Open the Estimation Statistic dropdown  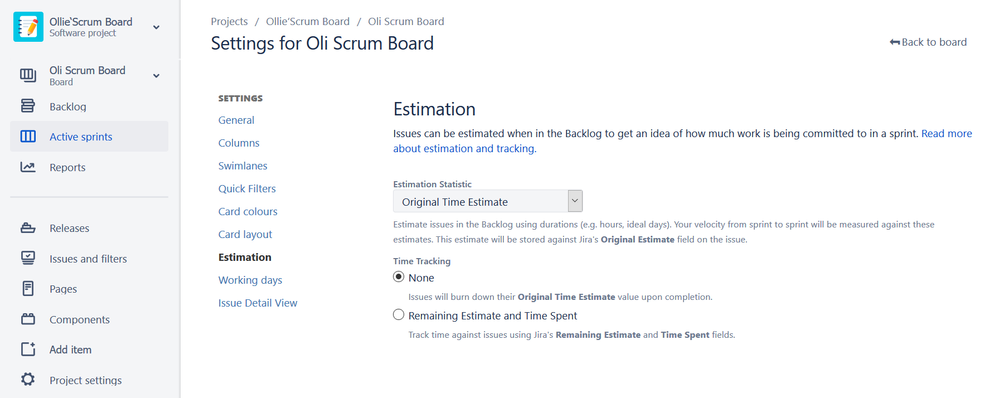(488, 202)
